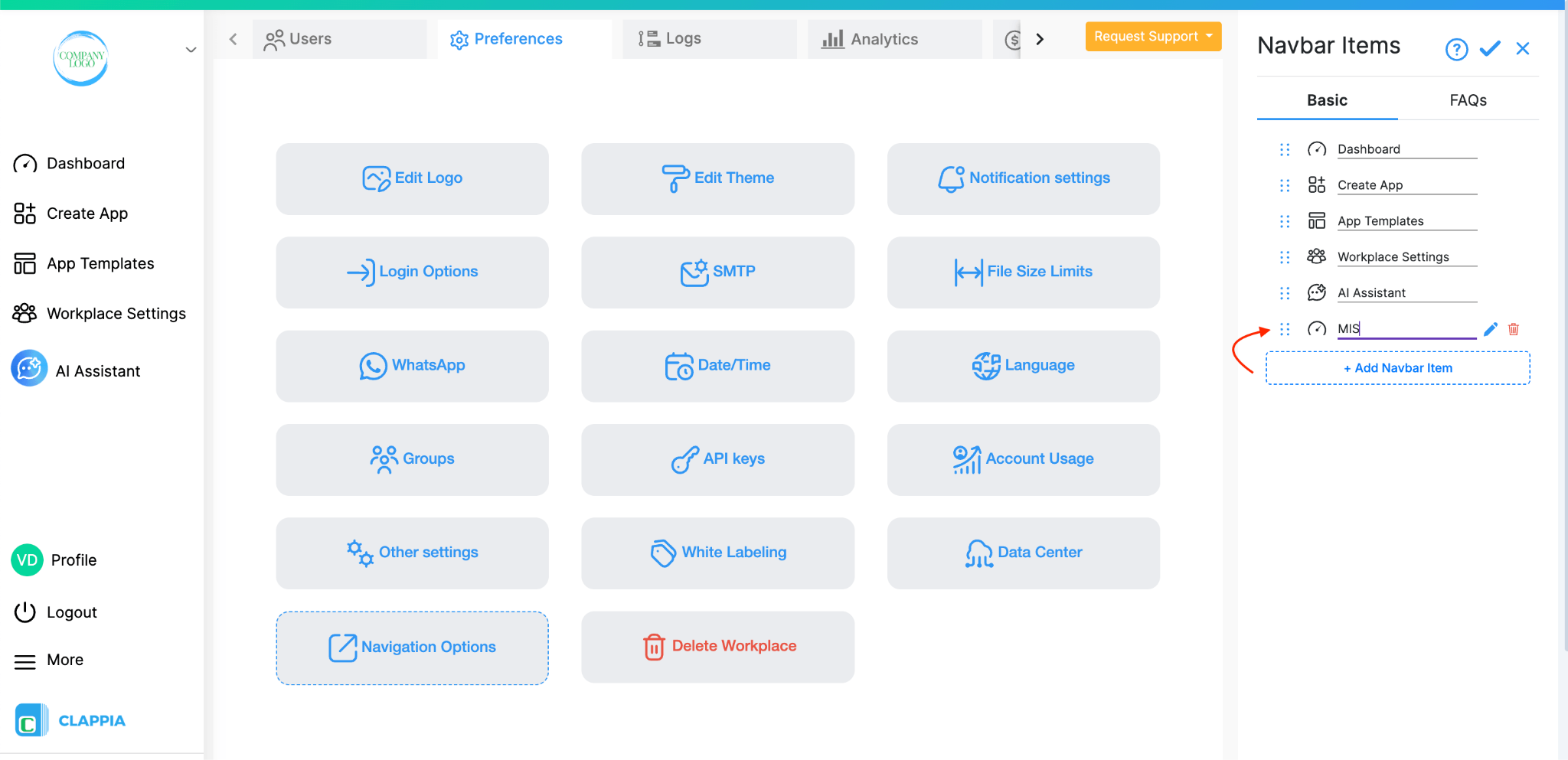1568x760 pixels.
Task: Click Add Navbar Item
Action: click(1396, 367)
